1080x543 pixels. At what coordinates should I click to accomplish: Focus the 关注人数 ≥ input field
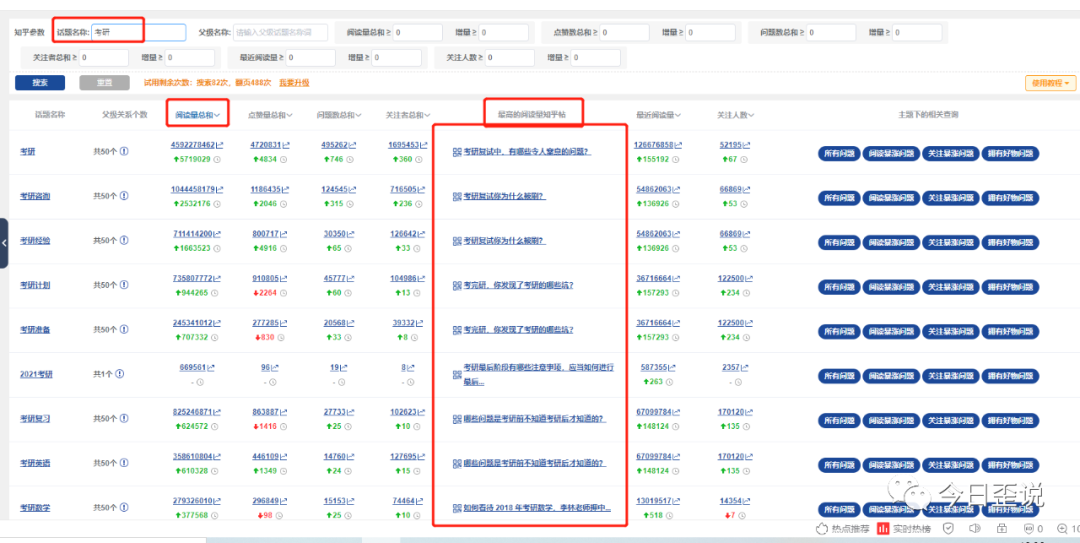click(510, 58)
